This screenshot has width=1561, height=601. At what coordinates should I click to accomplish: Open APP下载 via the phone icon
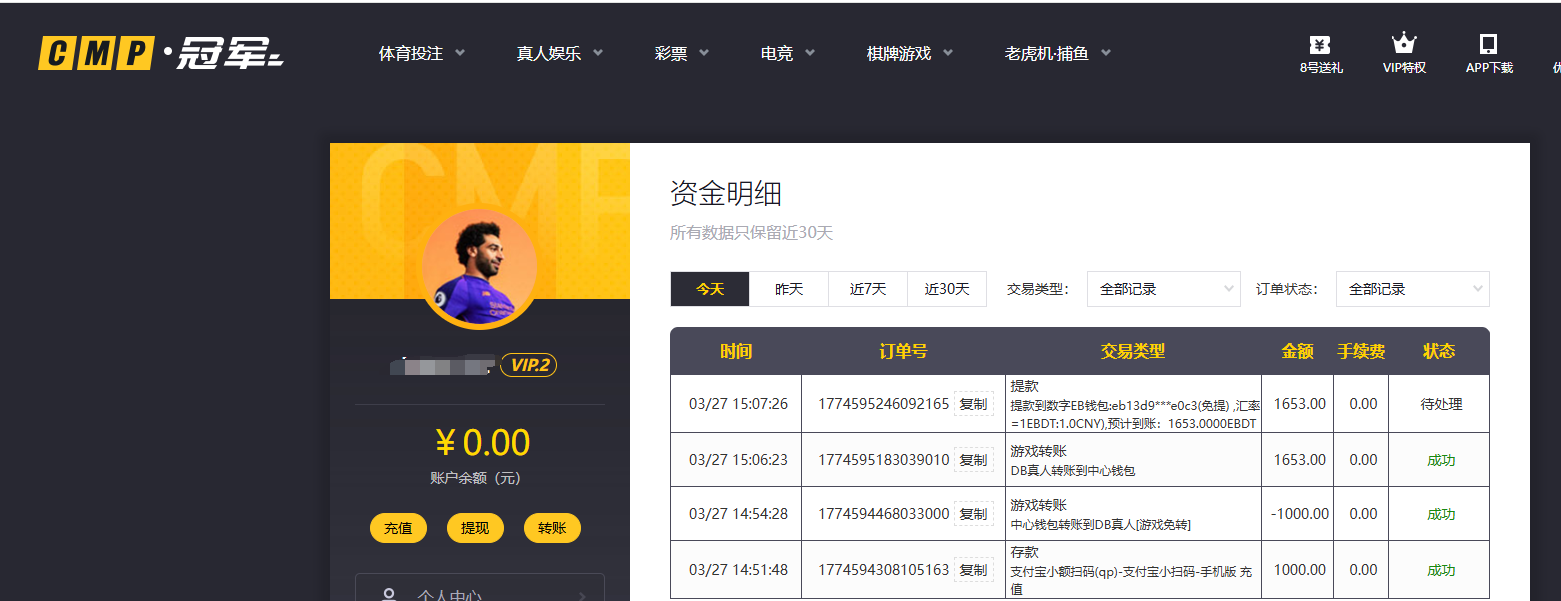click(x=1488, y=45)
